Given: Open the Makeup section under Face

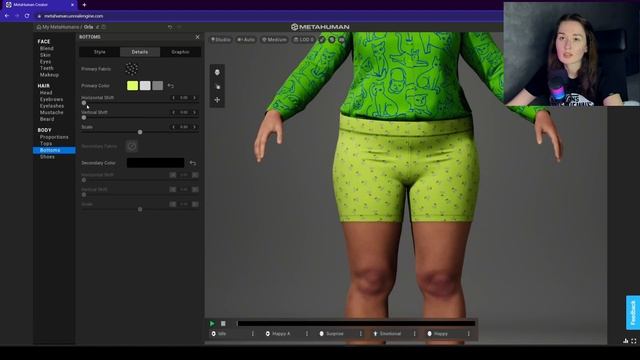Looking at the screenshot, I should tap(49, 75).
